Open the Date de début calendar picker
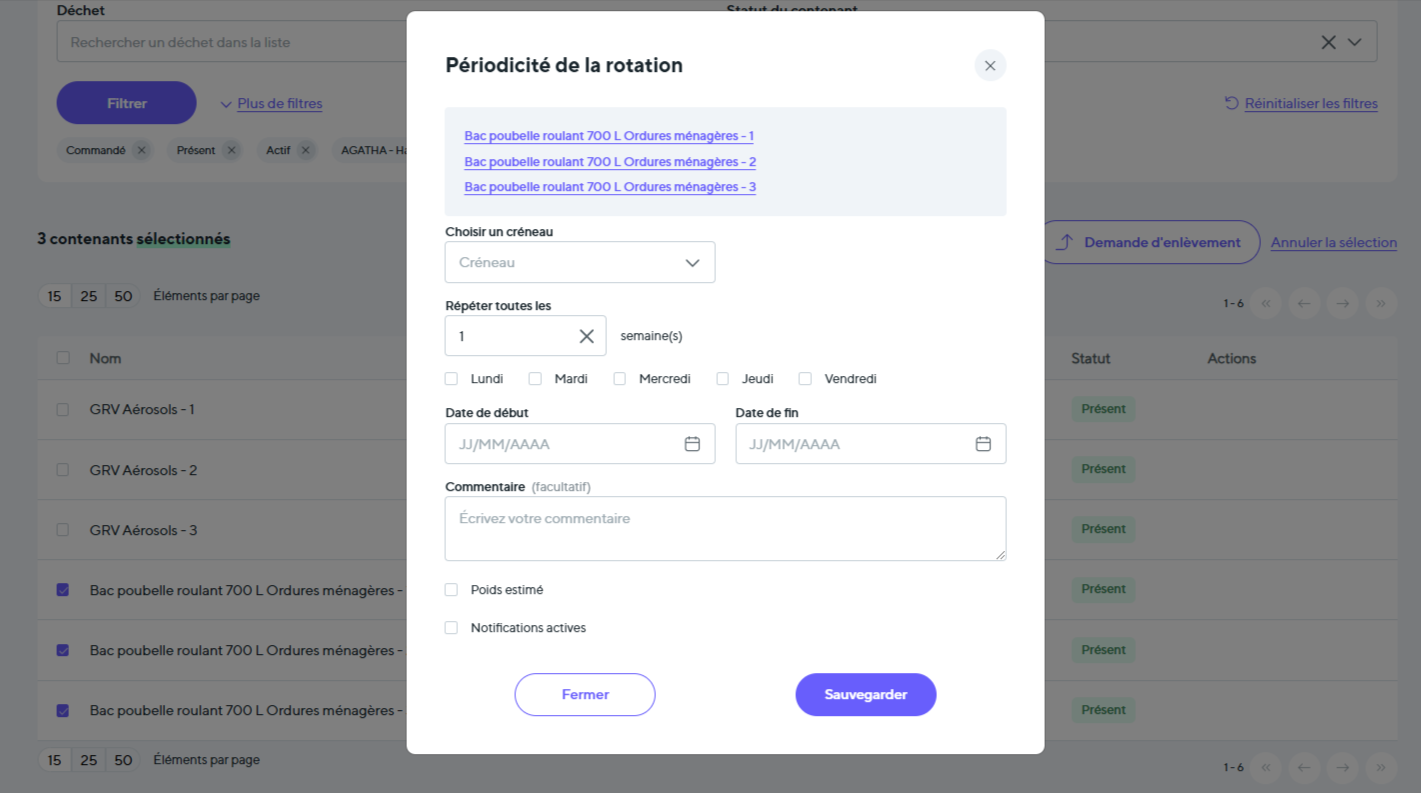This screenshot has width=1421, height=793. tap(692, 444)
